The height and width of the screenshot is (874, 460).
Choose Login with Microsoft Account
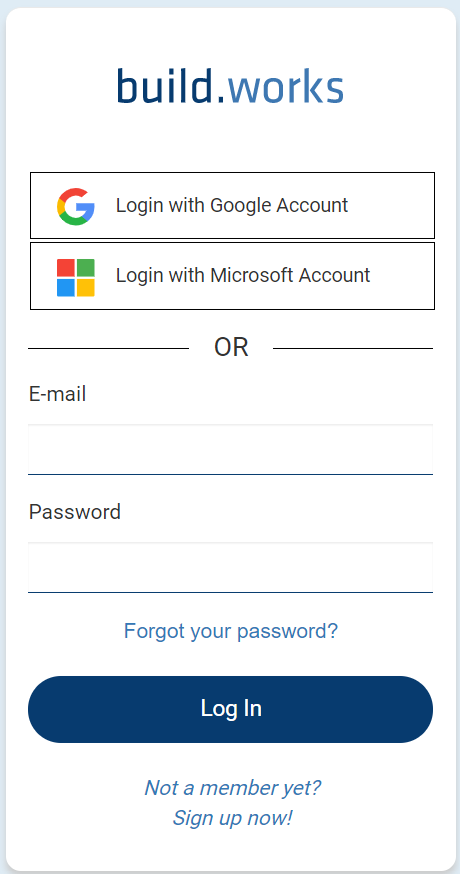click(x=233, y=276)
